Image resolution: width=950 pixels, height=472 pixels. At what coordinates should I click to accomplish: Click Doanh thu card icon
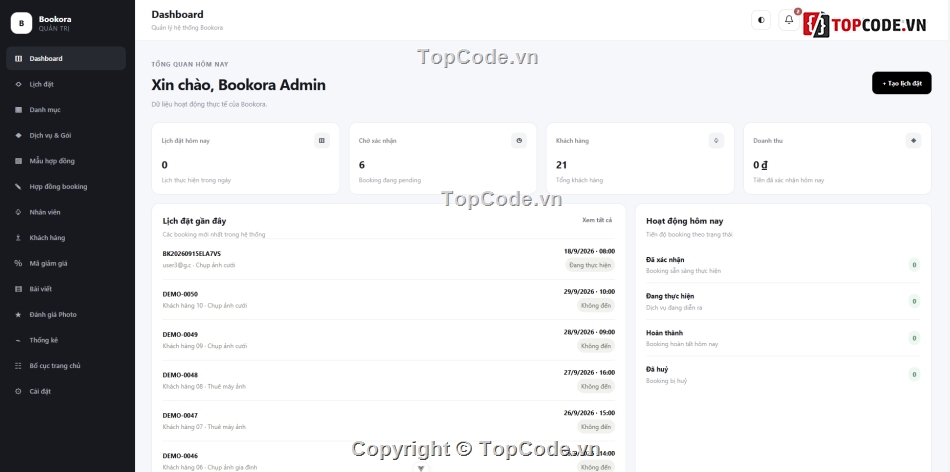[x=913, y=141]
